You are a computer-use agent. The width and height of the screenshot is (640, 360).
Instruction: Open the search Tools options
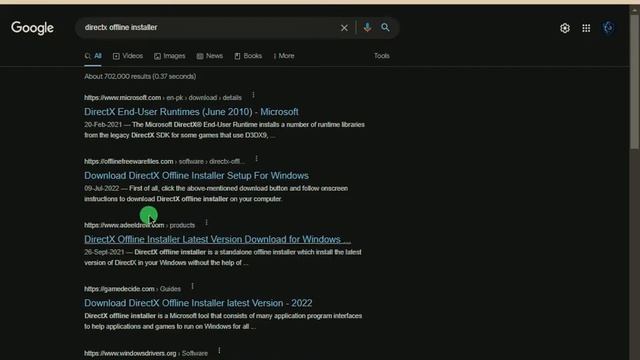coord(382,56)
